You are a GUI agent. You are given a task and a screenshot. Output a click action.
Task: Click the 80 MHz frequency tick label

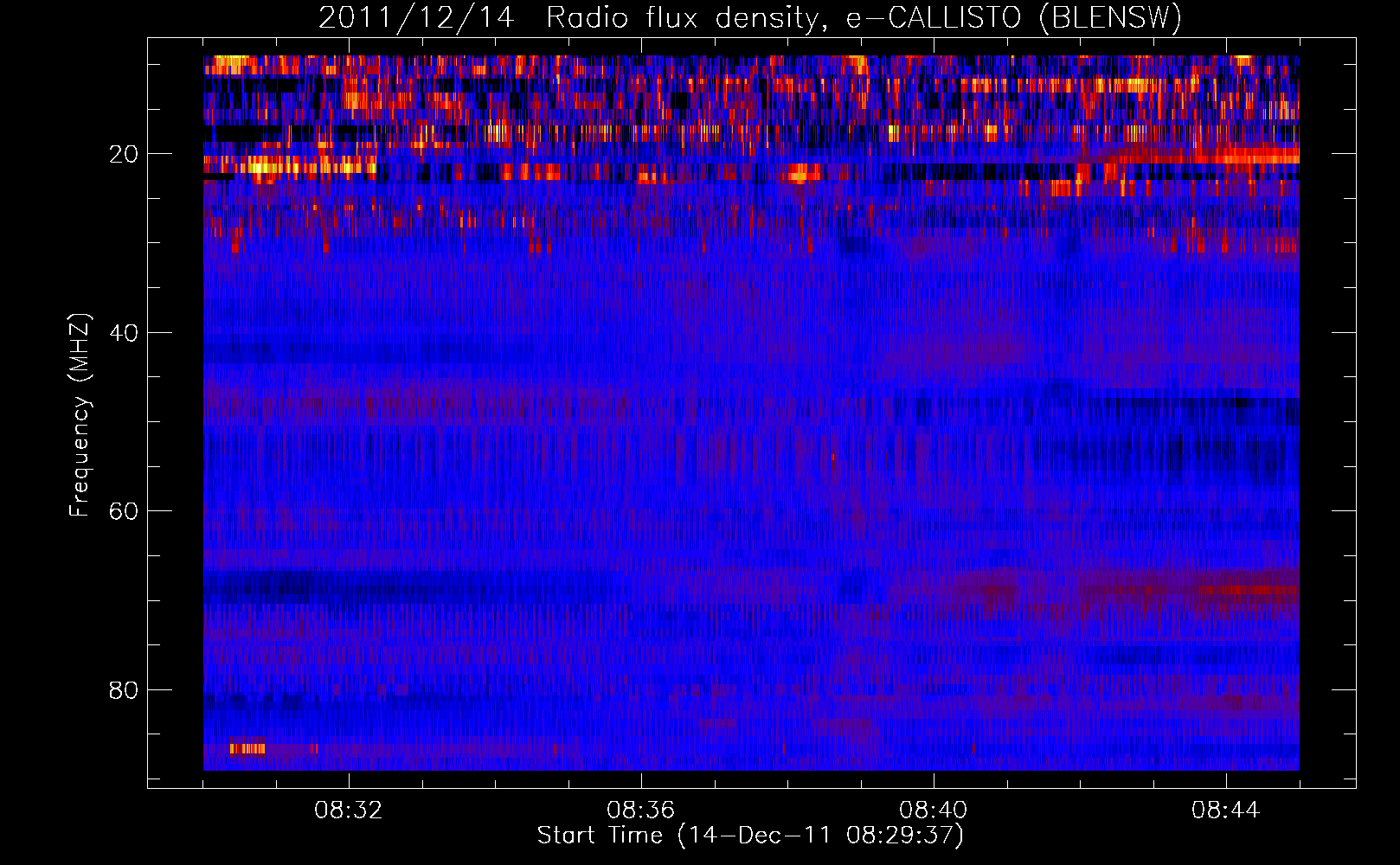coord(124,690)
